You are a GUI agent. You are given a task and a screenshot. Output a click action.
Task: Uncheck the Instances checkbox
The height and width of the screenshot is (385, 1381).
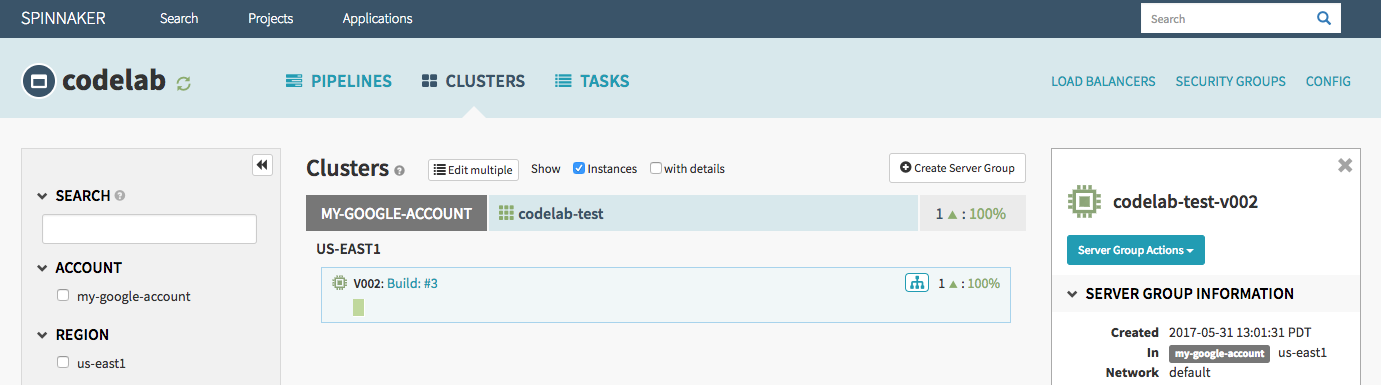[579, 168]
